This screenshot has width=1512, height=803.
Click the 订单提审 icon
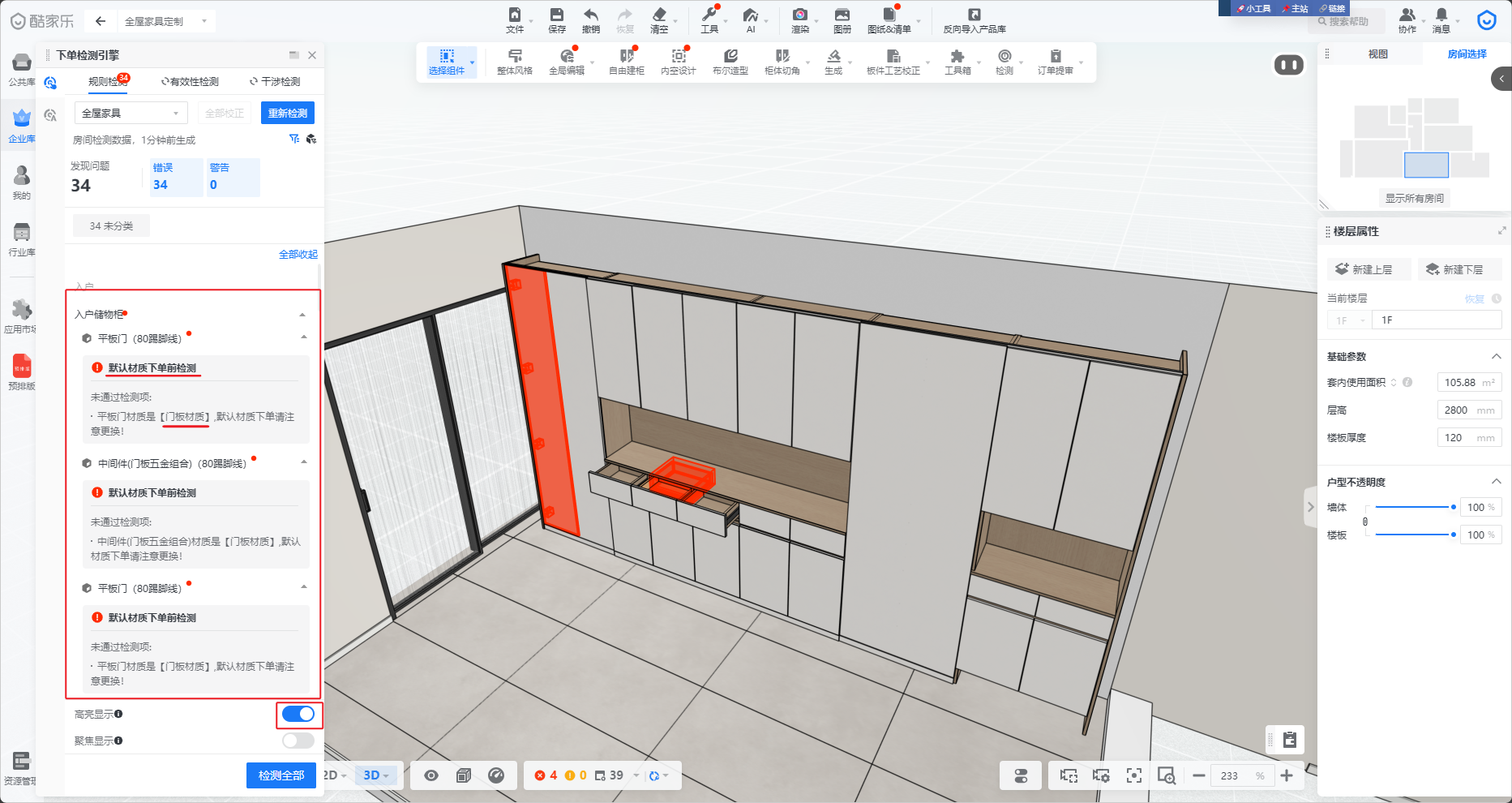(x=1055, y=57)
